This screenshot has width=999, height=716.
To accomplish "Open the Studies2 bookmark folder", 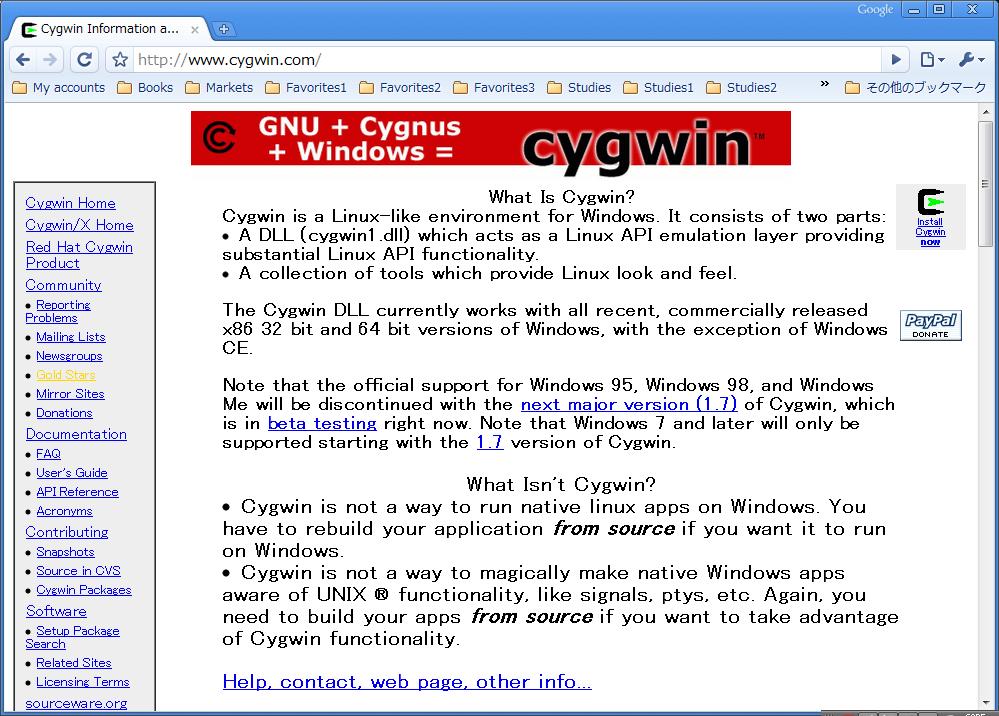I will [x=742, y=87].
